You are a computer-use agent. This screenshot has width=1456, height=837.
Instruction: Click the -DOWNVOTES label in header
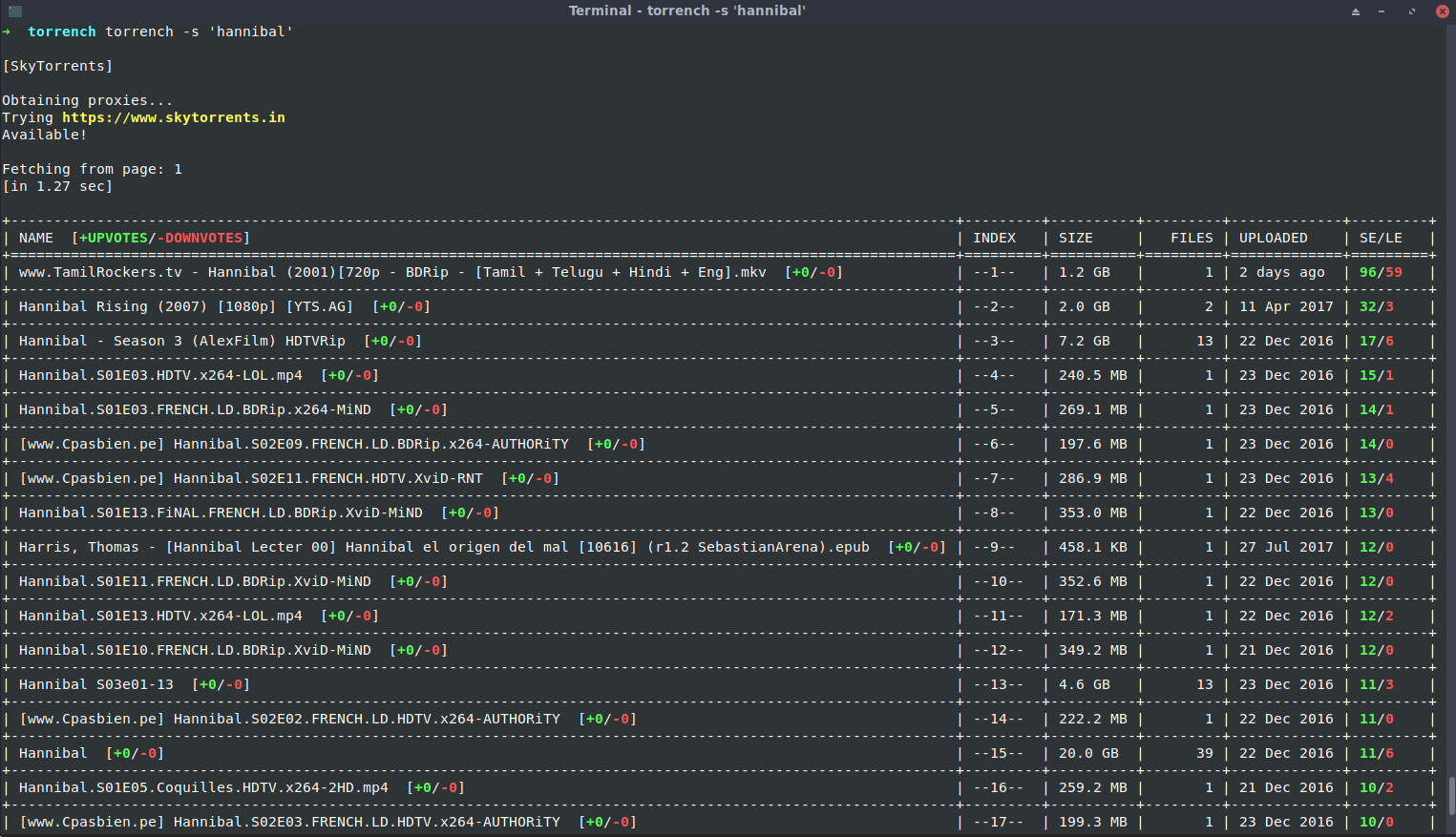200,238
